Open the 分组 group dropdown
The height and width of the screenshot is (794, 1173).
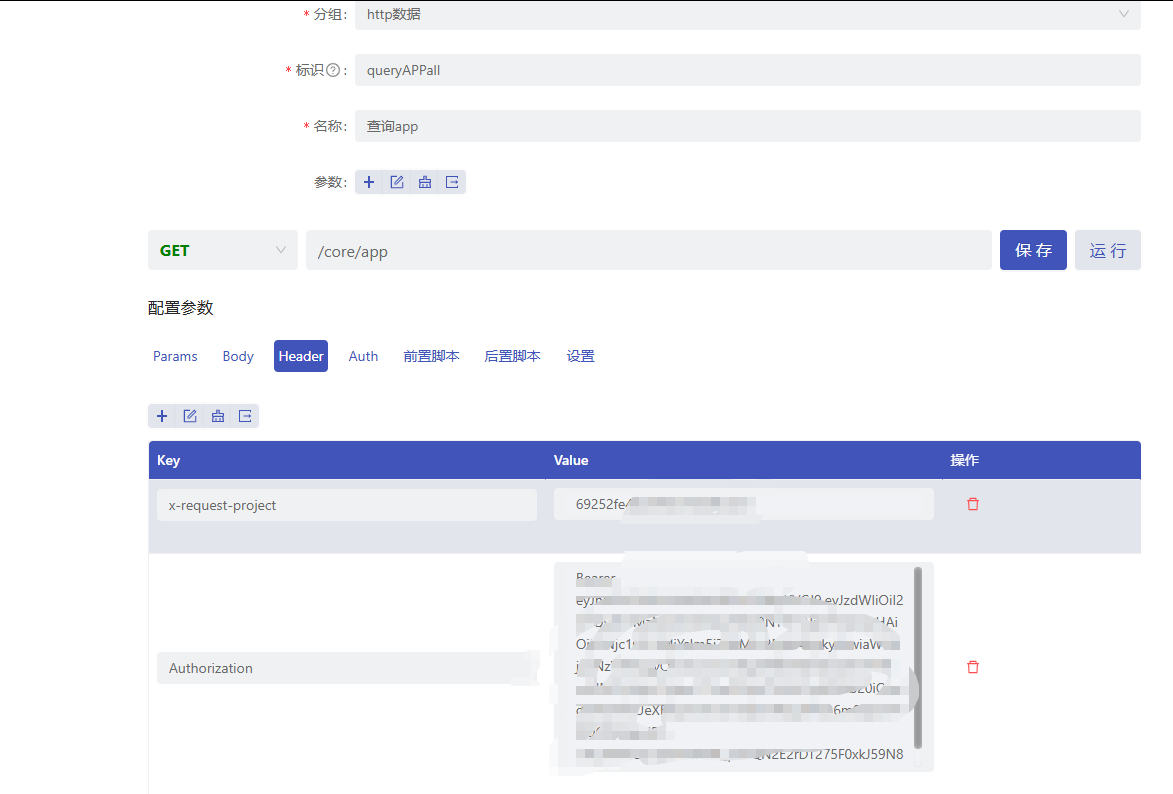[x=746, y=14]
